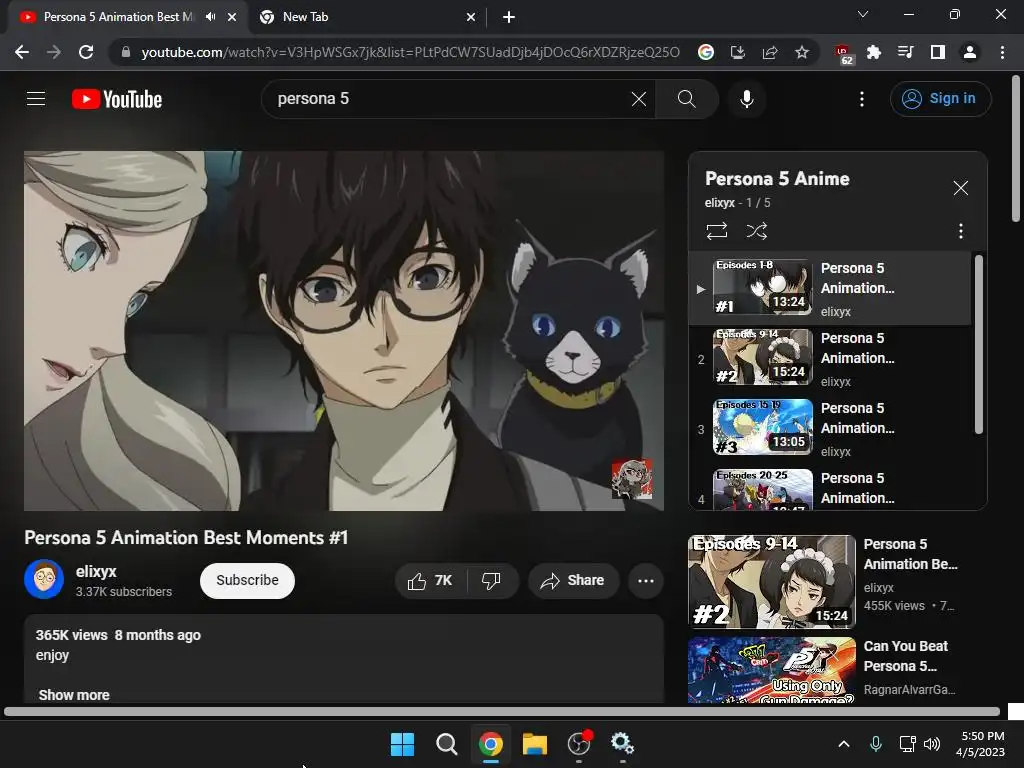The width and height of the screenshot is (1024, 768).
Task: Share the video
Action: 573,581
